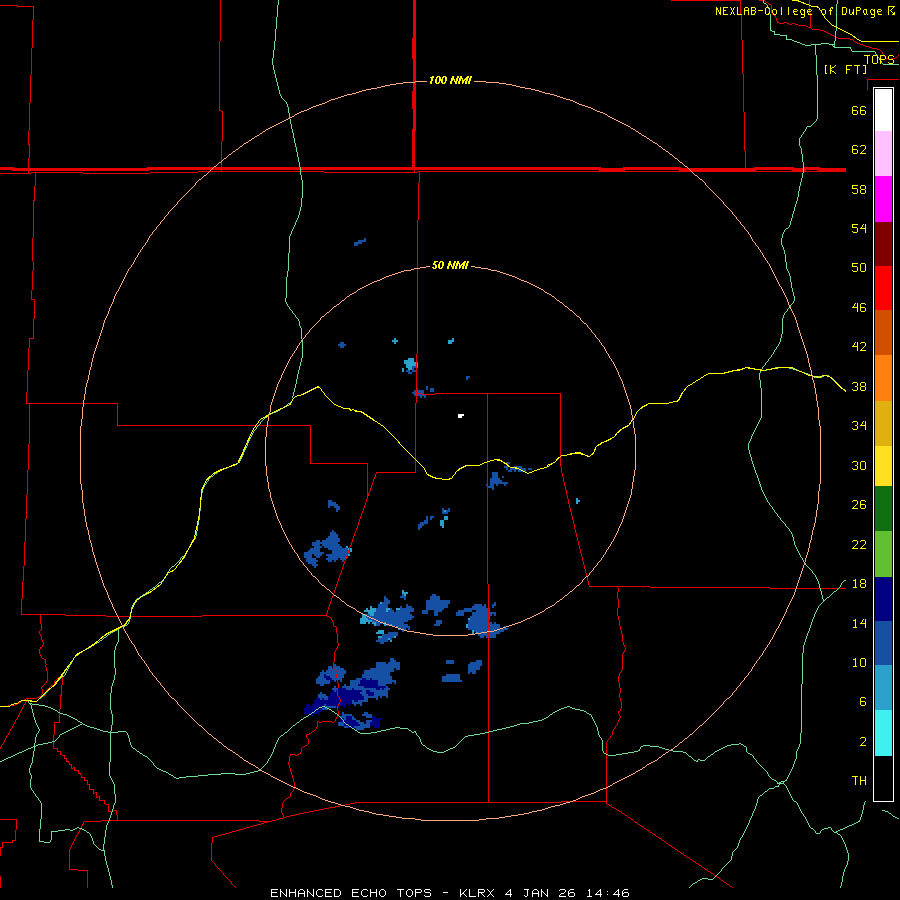Select the dark green legend swatch
Screen dimensions: 900x900
(883, 509)
